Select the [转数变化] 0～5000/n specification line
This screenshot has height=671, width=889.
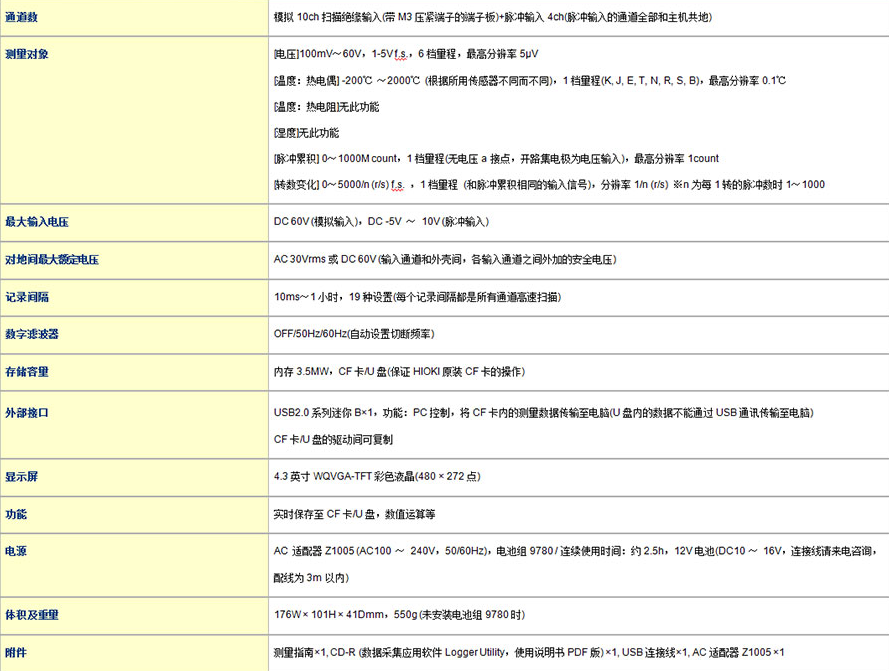click(549, 185)
